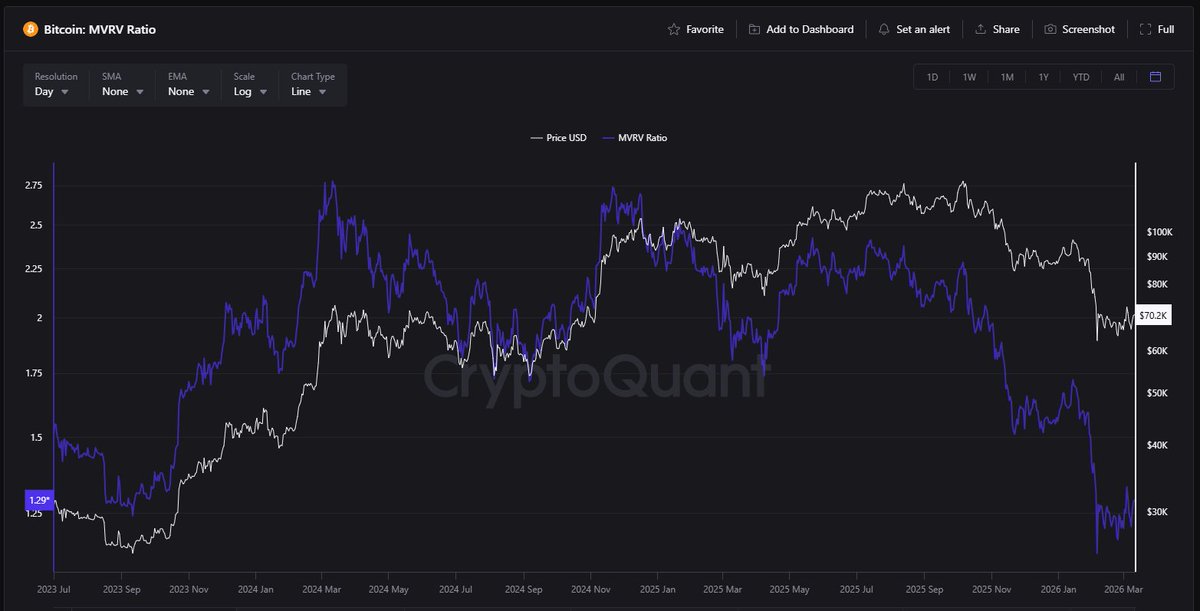This screenshot has height=611, width=1200.
Task: Click the 2024 Nov axis label
Action: [x=590, y=590]
